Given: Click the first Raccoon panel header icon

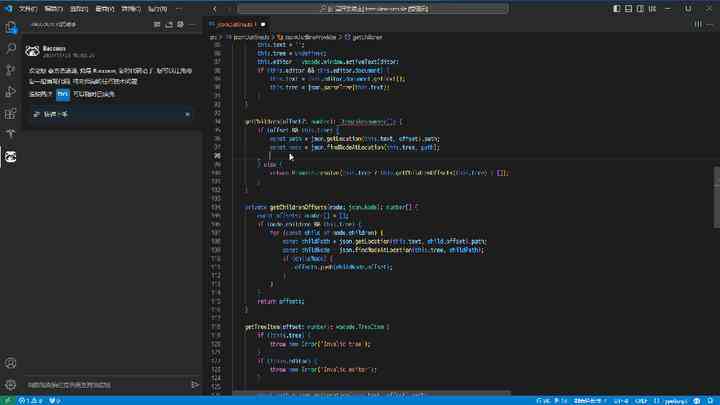Looking at the screenshot, I should [x=157, y=24].
